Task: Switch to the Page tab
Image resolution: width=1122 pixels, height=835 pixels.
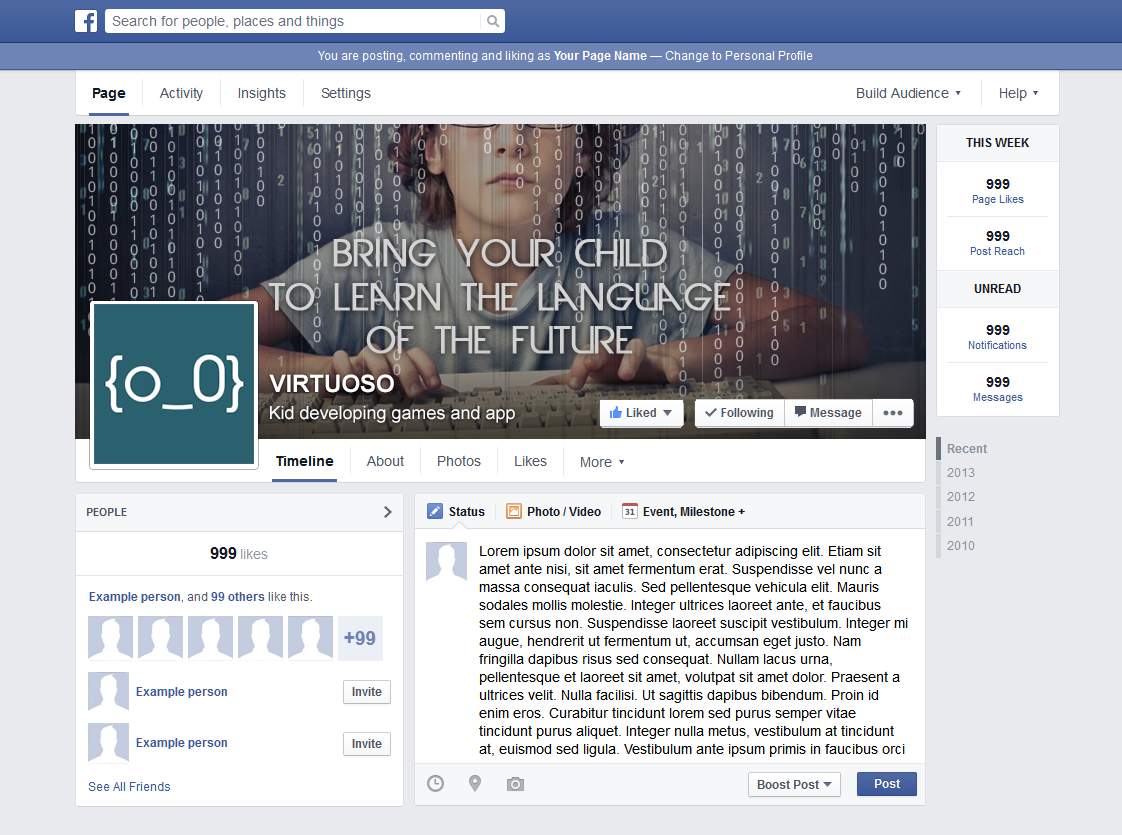Action: click(x=109, y=93)
